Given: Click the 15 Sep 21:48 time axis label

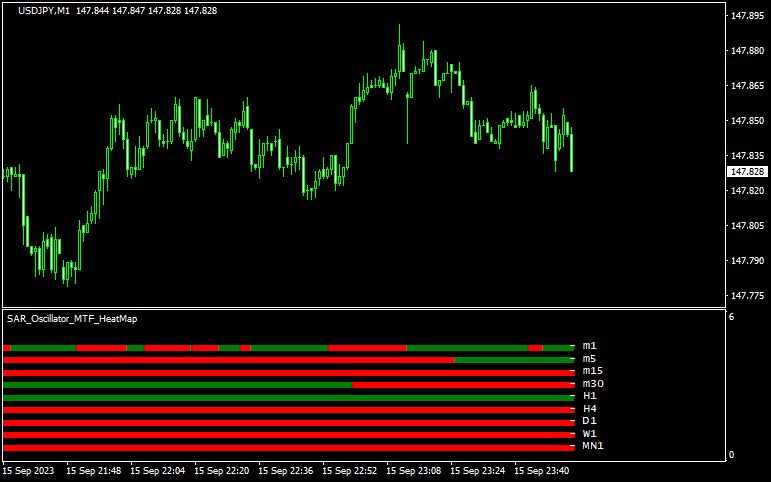Looking at the screenshot, I should (93, 471).
